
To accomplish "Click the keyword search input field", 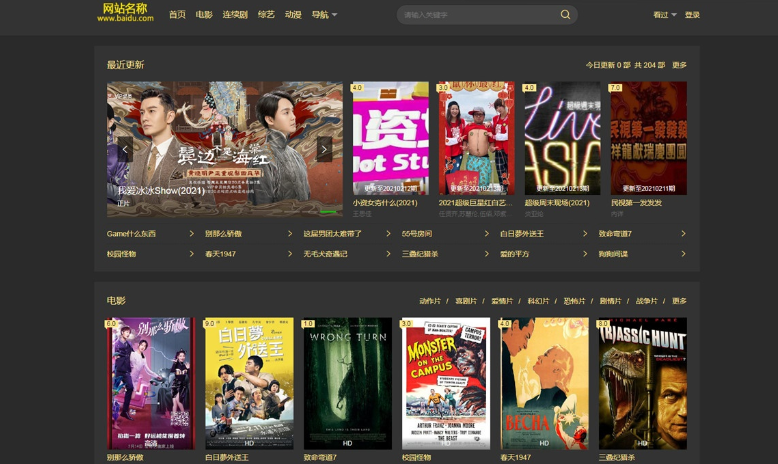I will pyautogui.click(x=475, y=15).
